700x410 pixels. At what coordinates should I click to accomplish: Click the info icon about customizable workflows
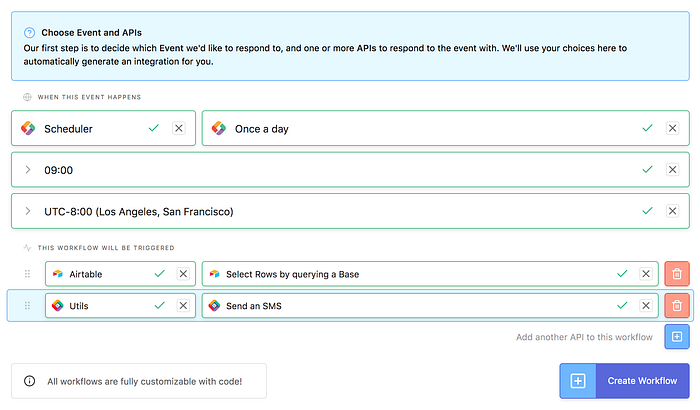coord(29,381)
